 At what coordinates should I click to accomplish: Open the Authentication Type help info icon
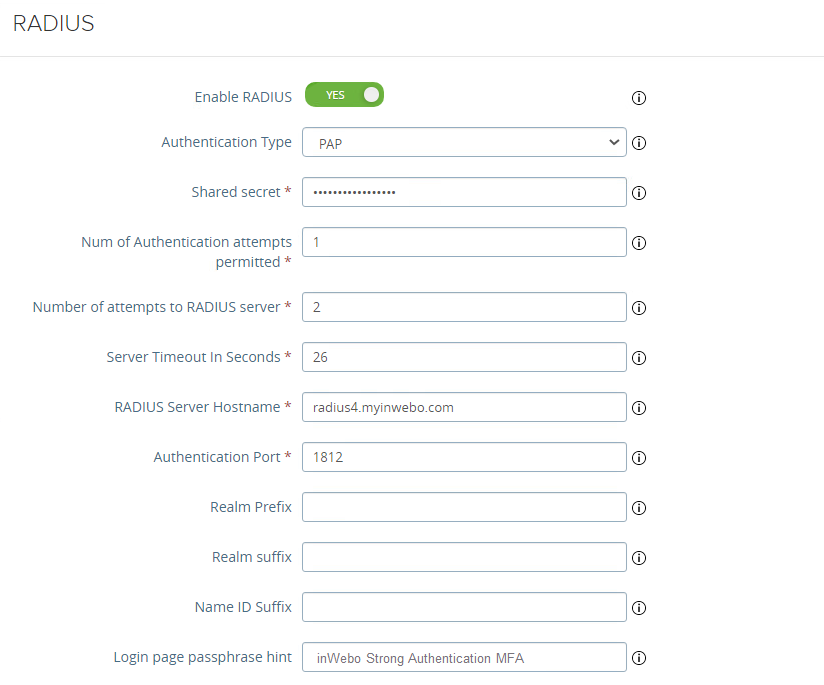coord(638,142)
